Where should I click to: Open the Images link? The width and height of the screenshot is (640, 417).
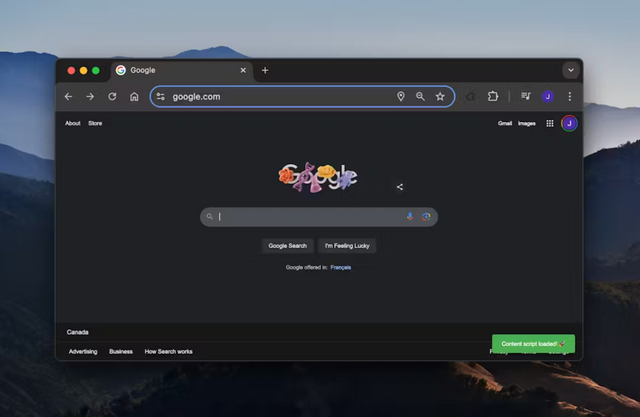point(527,123)
